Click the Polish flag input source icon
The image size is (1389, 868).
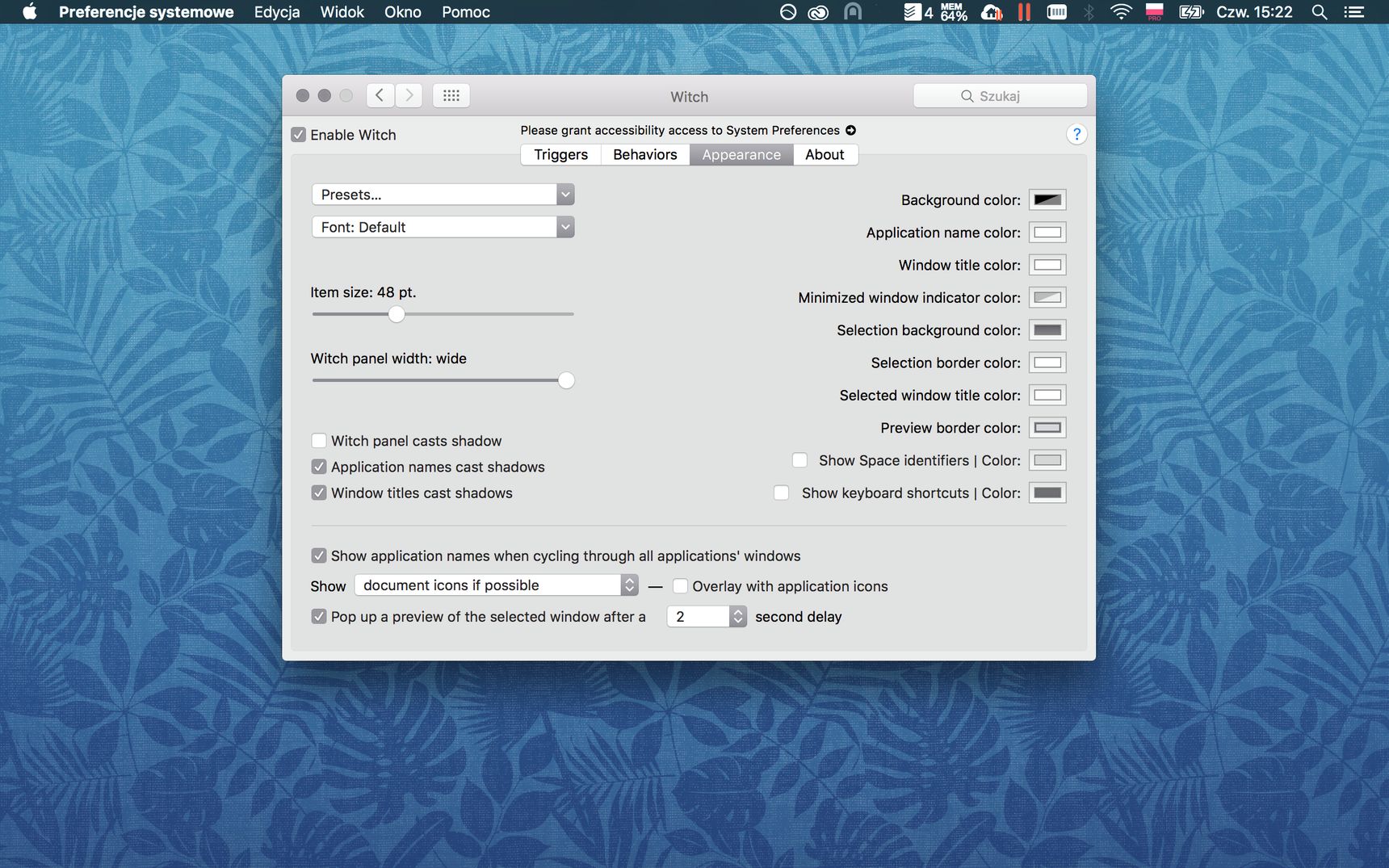1154,12
